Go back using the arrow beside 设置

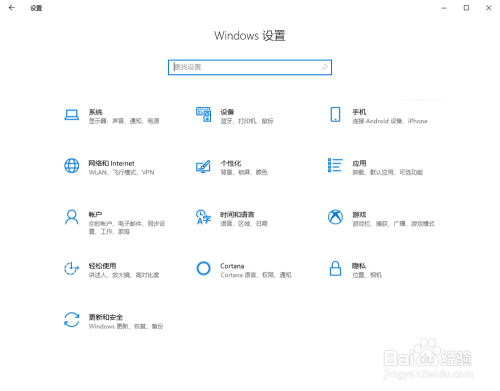[x=12, y=8]
